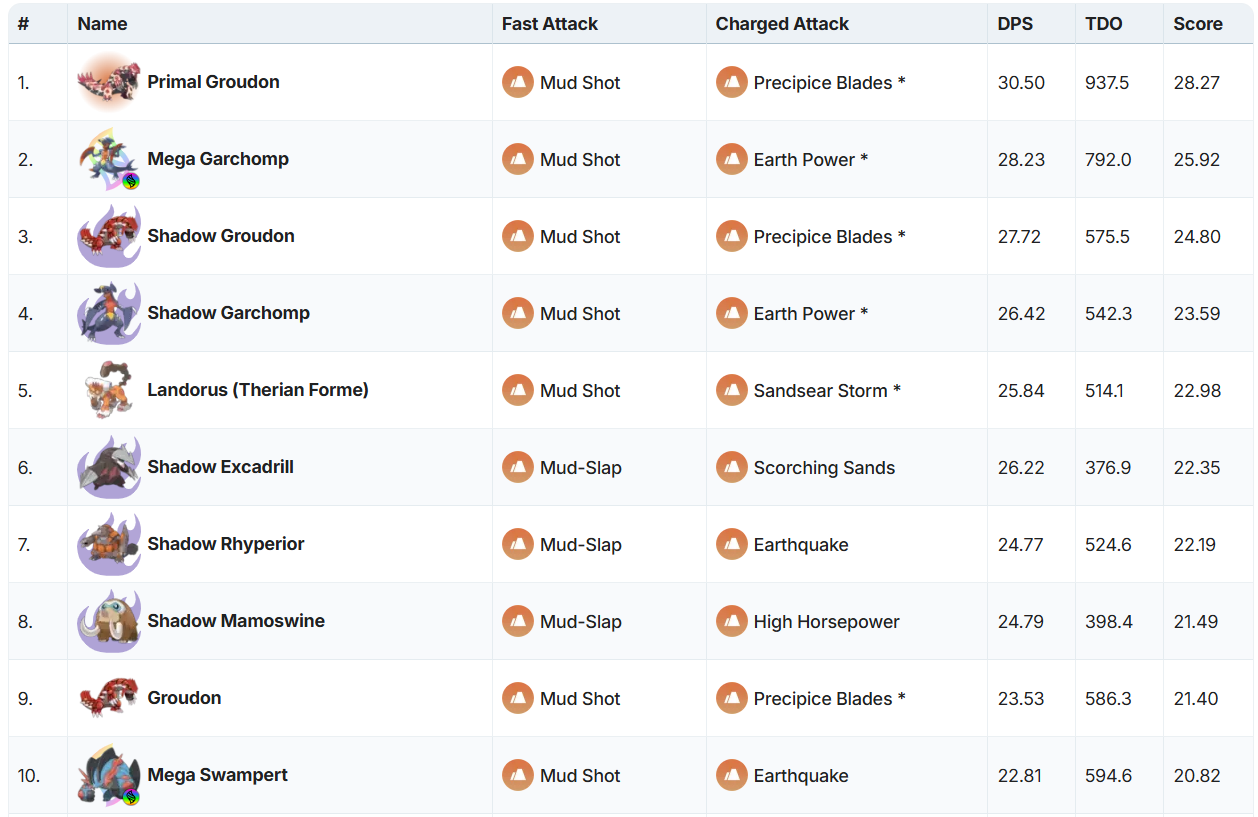Click the Mega Garchomp sprite icon
1258x817 pixels.
click(108, 159)
